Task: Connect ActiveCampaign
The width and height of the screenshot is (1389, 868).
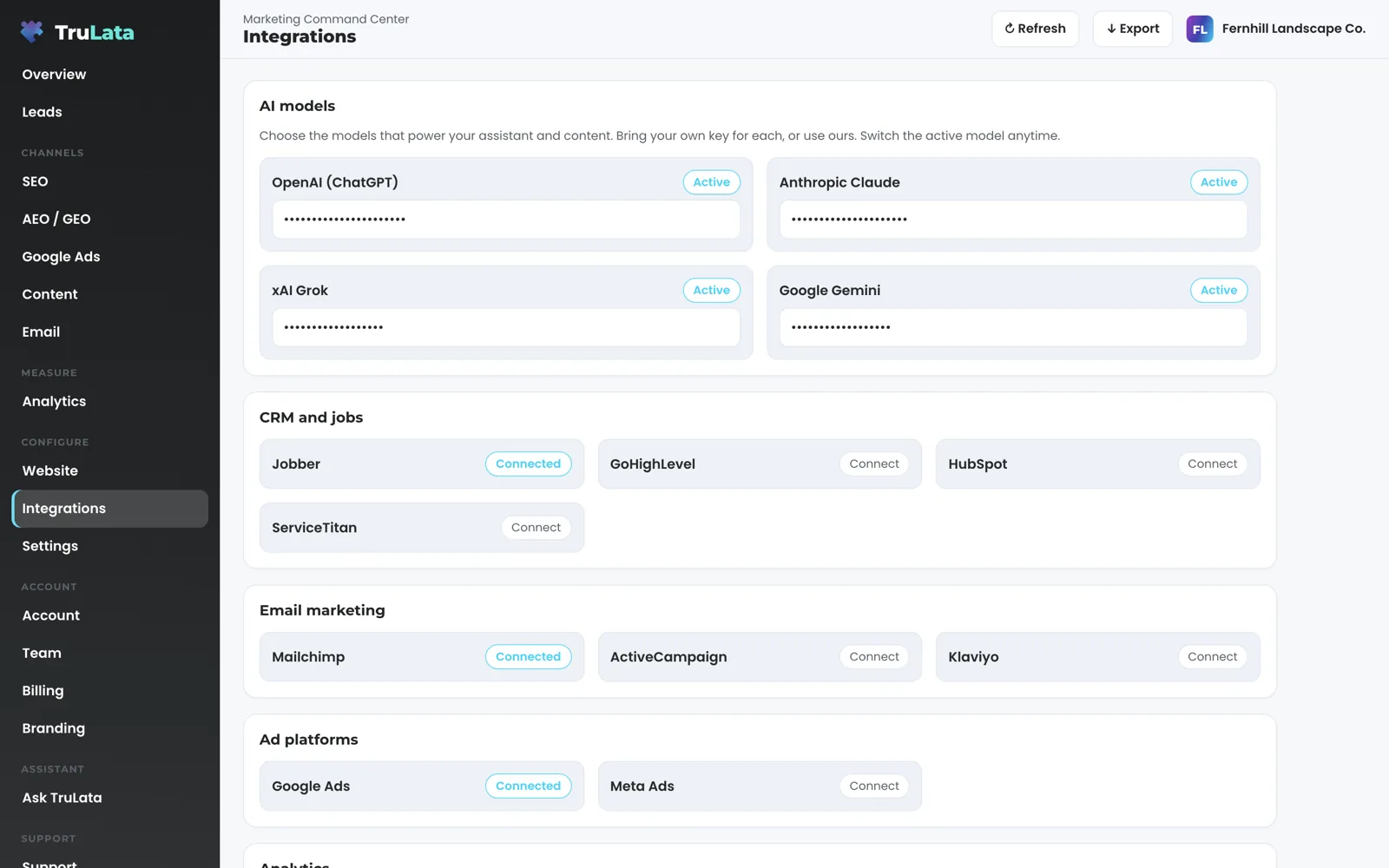Action: pyautogui.click(x=874, y=657)
